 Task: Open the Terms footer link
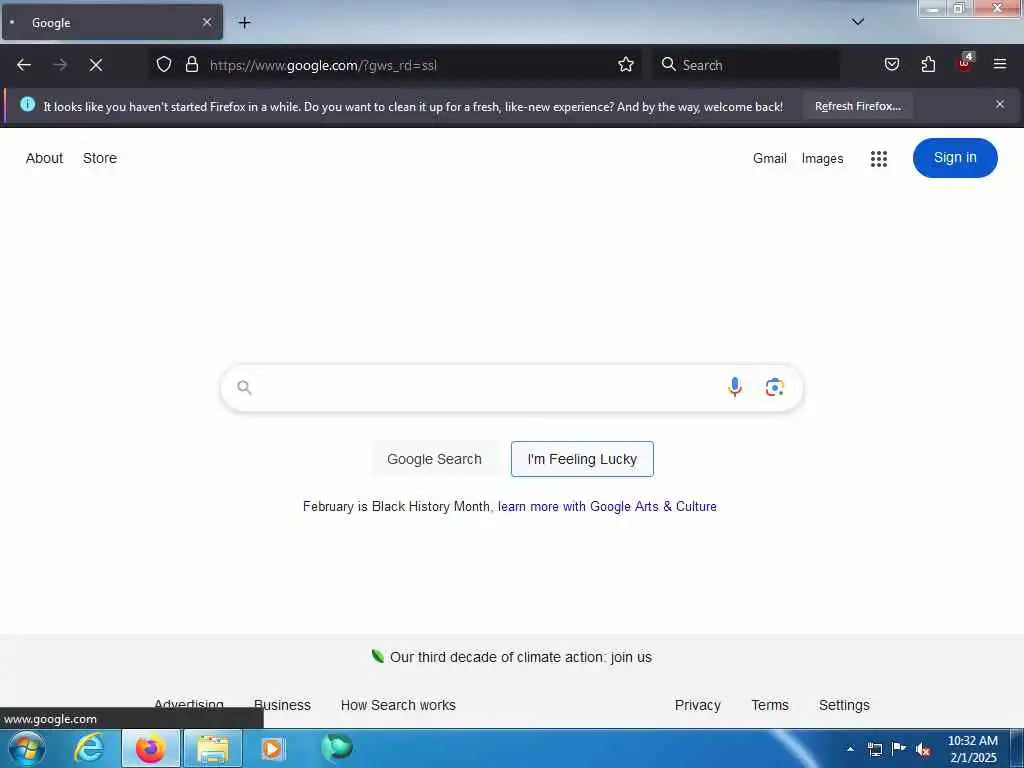tap(770, 705)
